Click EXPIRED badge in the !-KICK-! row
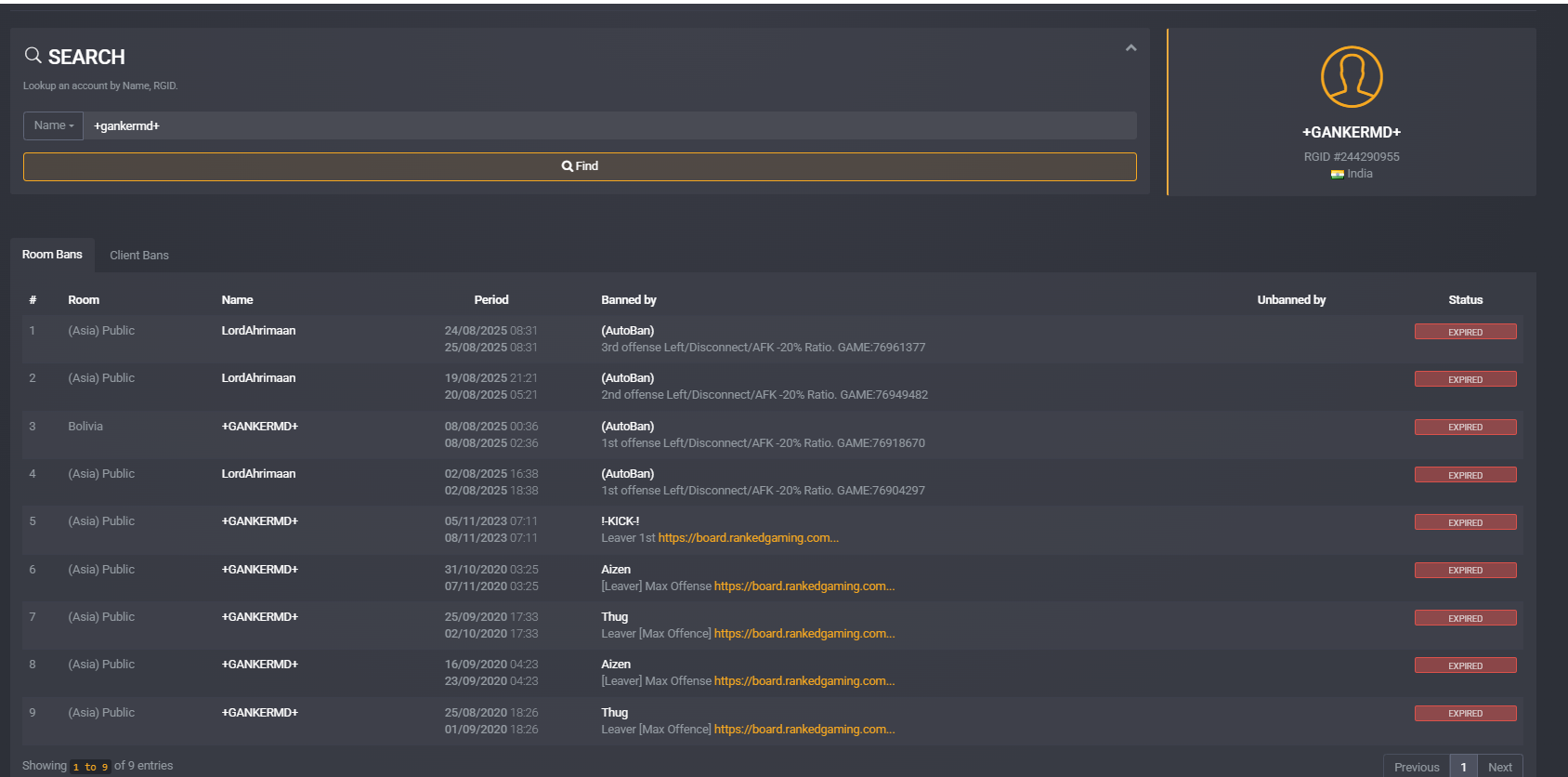 1466,522
